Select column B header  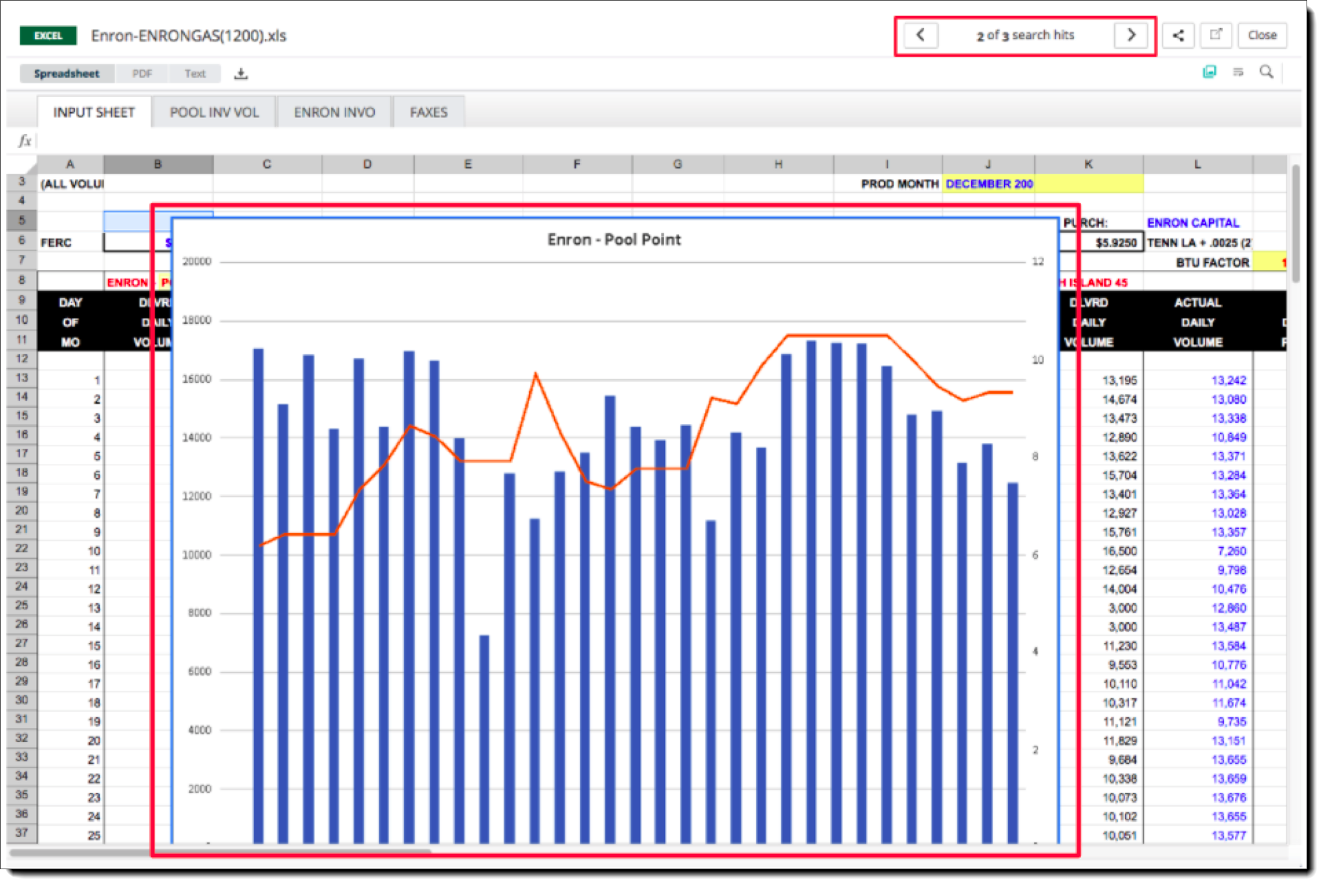(x=158, y=164)
